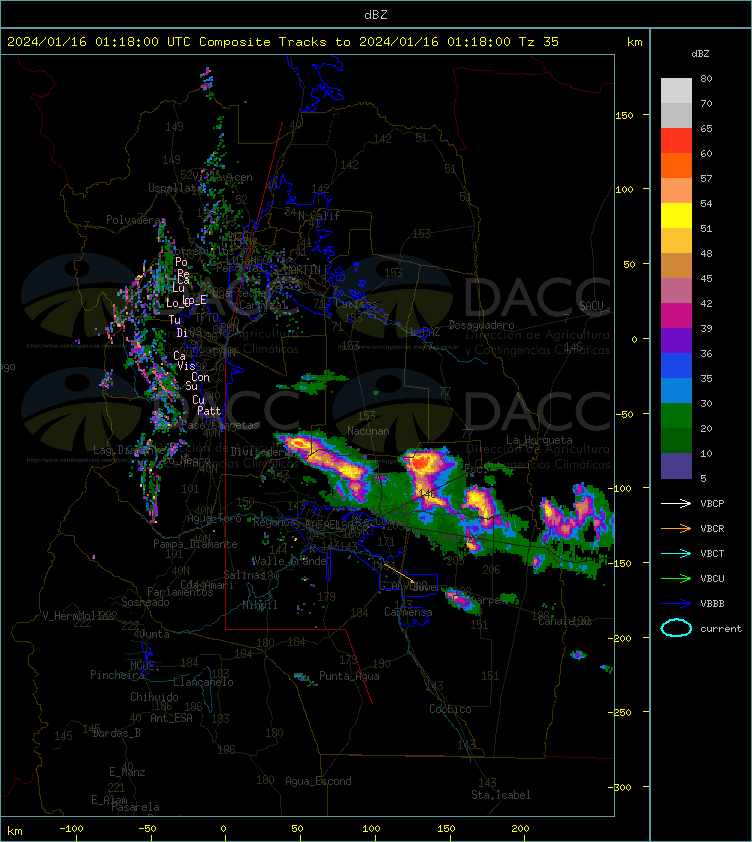The height and width of the screenshot is (842, 752).
Task: Click the orange VBCR arrow in legend
Action: click(676, 528)
